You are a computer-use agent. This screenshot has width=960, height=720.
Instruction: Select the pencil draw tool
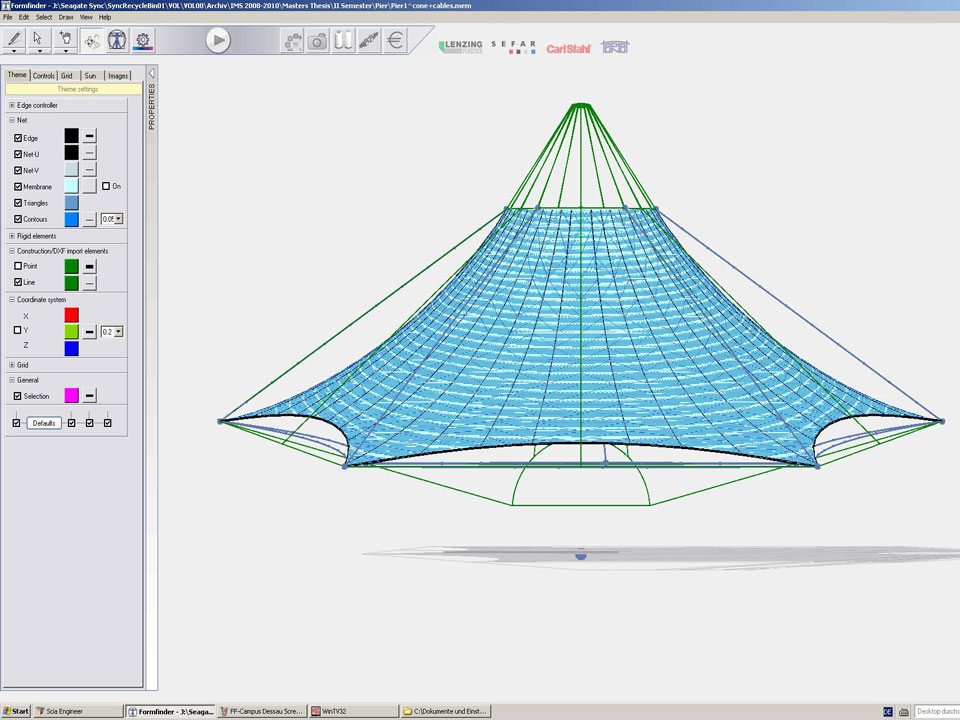[x=14, y=38]
